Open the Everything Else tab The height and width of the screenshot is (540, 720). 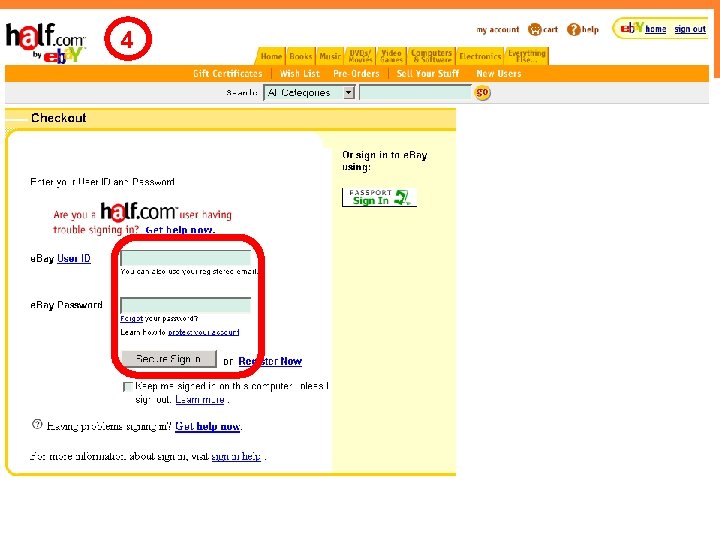pyautogui.click(x=526, y=56)
